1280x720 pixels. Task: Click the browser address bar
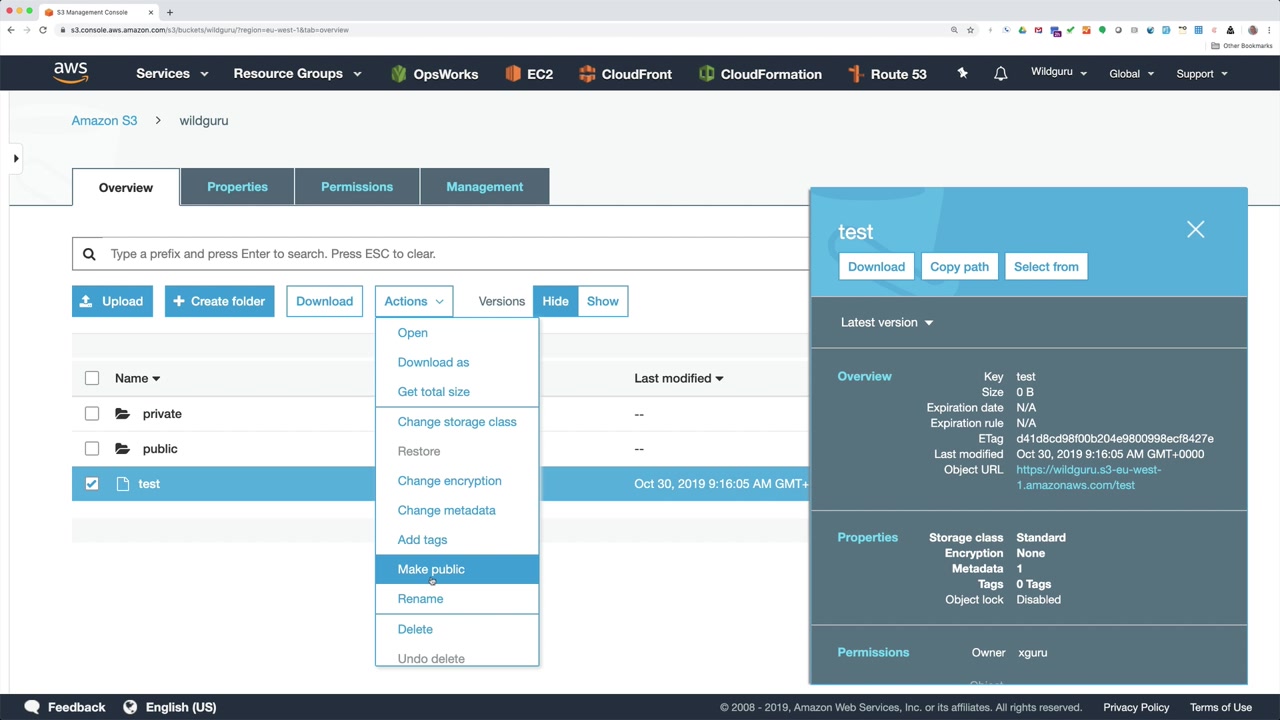tap(500, 30)
